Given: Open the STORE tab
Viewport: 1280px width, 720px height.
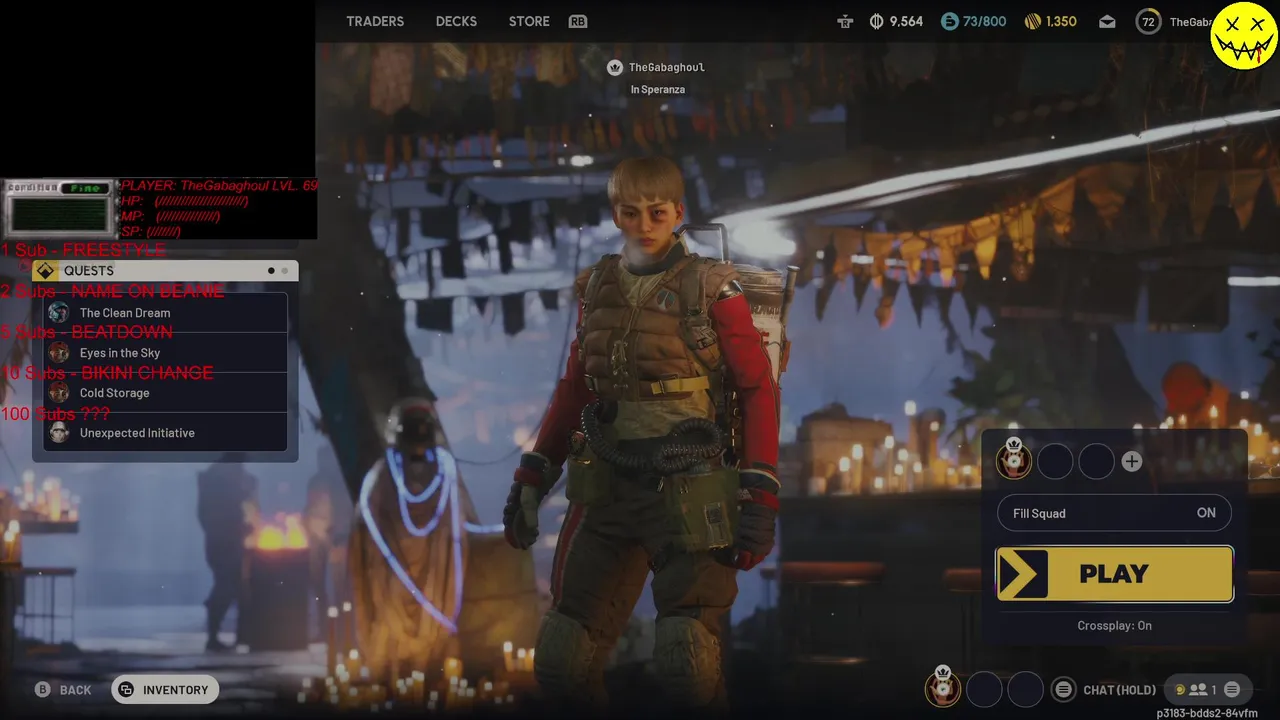Looking at the screenshot, I should 529,21.
